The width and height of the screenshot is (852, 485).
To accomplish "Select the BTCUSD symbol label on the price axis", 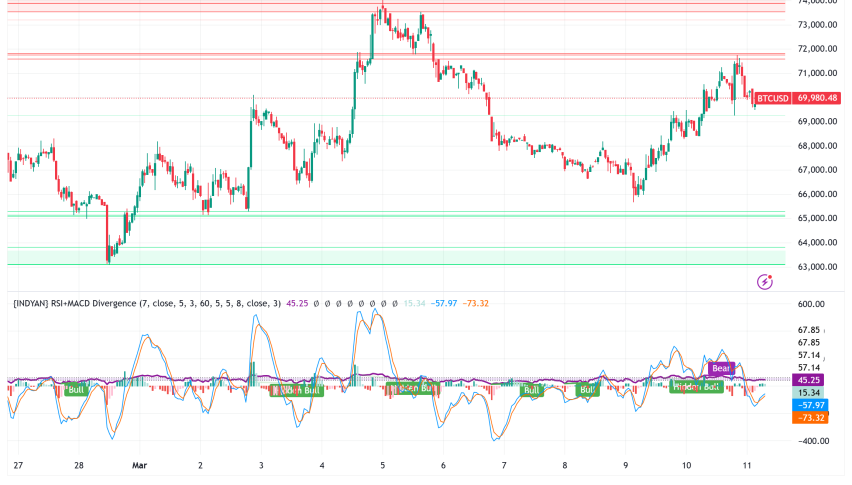I will (773, 98).
